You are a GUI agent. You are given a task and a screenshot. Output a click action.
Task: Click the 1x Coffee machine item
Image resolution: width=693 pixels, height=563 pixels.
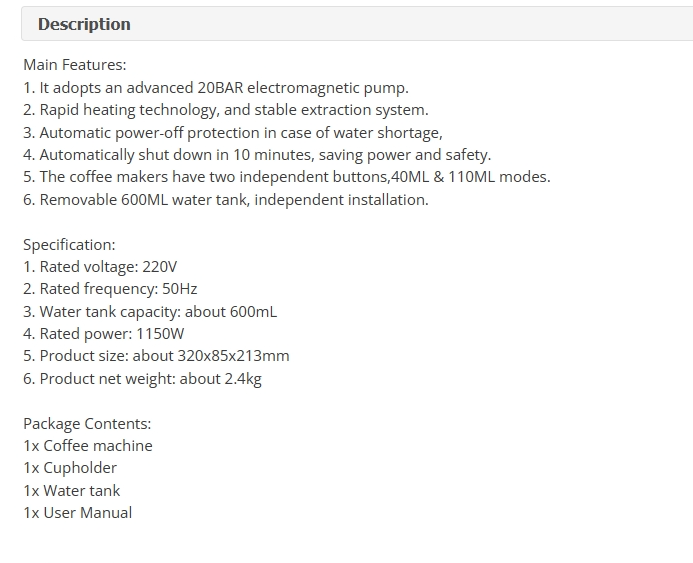88,446
